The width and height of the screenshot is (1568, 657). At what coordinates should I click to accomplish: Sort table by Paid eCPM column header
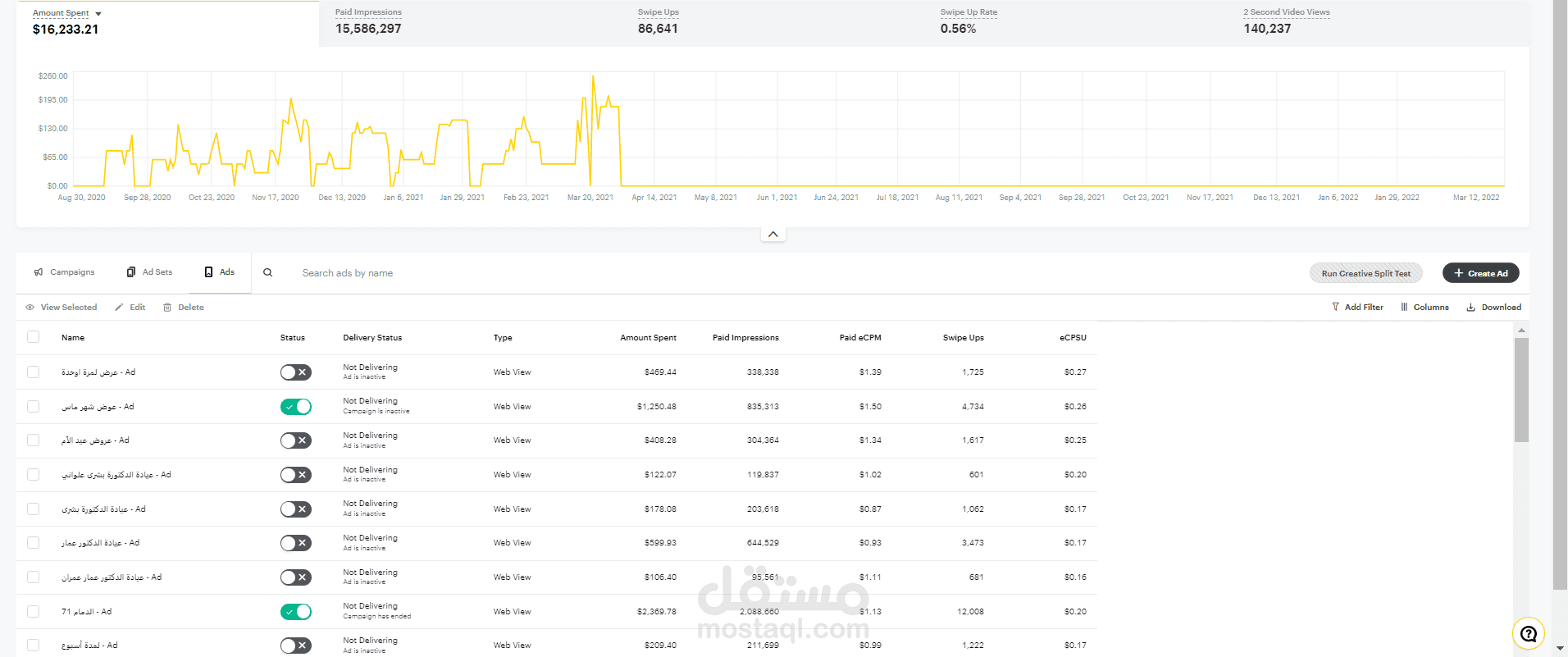coord(860,338)
